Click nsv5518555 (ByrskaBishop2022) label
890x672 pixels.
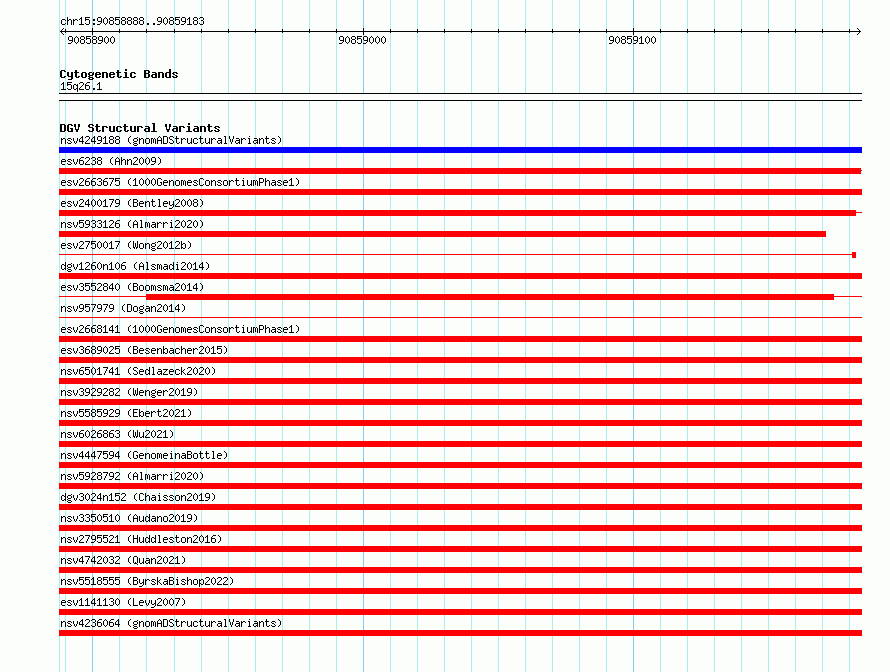147,581
